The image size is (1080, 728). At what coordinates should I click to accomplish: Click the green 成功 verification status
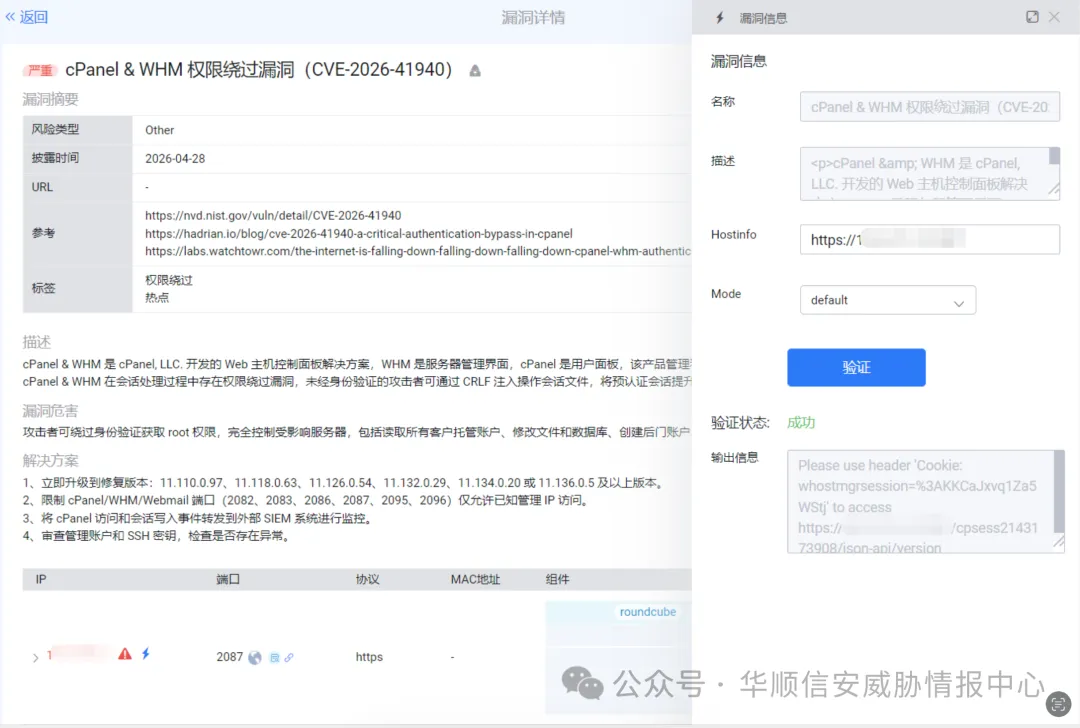(x=801, y=422)
